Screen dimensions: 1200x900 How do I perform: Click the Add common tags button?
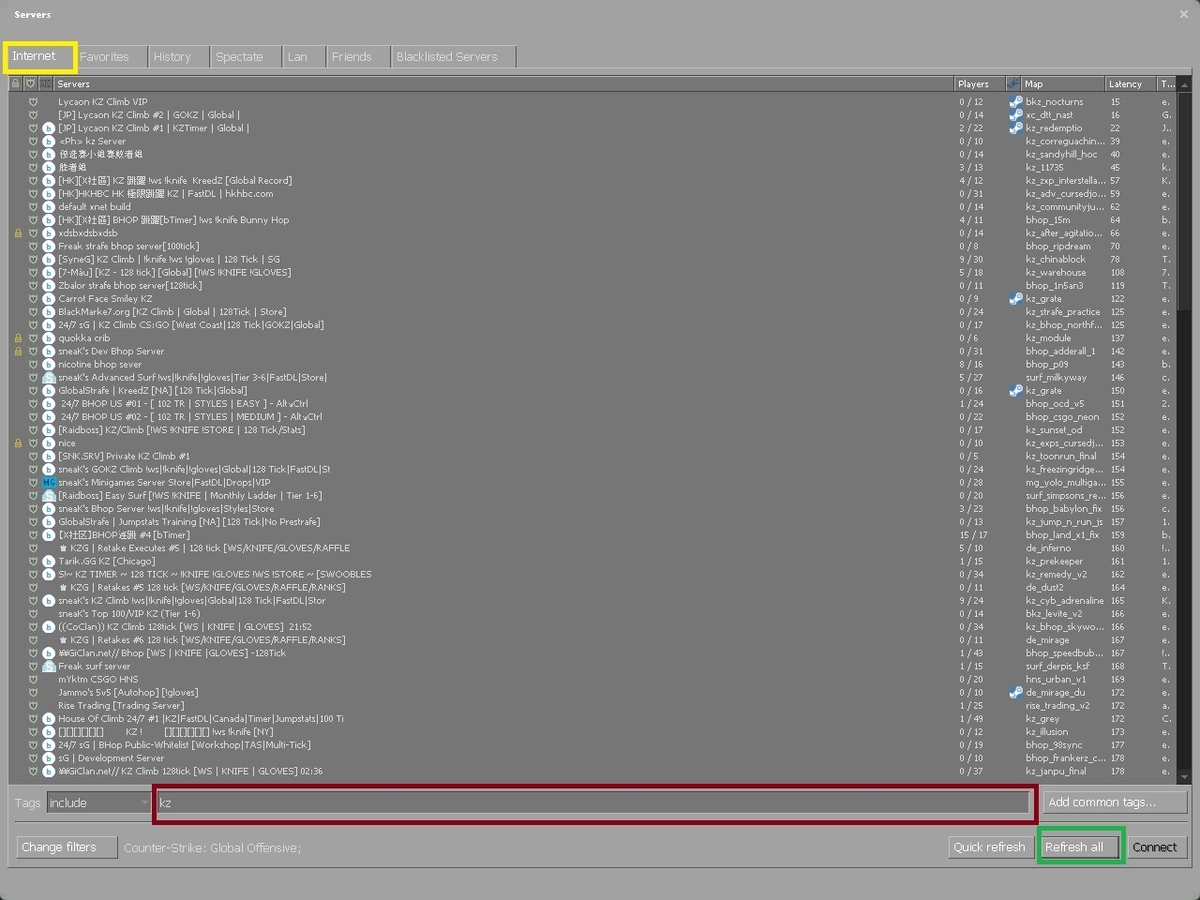(1114, 802)
